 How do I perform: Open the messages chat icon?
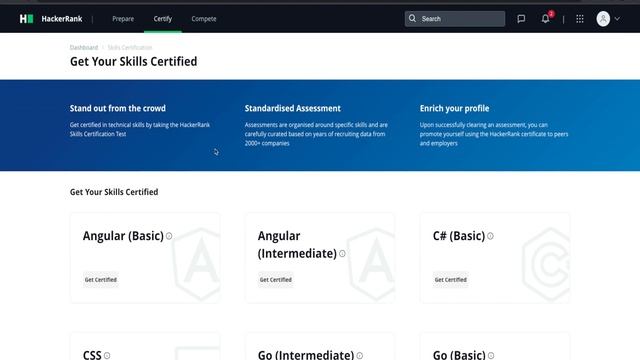coord(521,19)
